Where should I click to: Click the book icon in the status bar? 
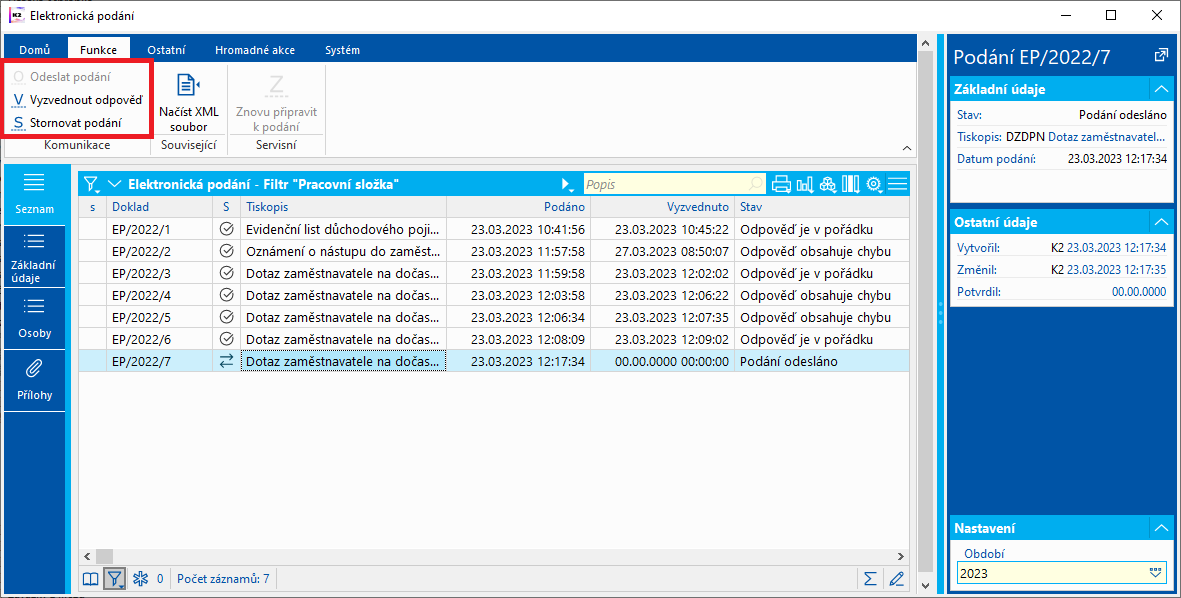(x=90, y=578)
